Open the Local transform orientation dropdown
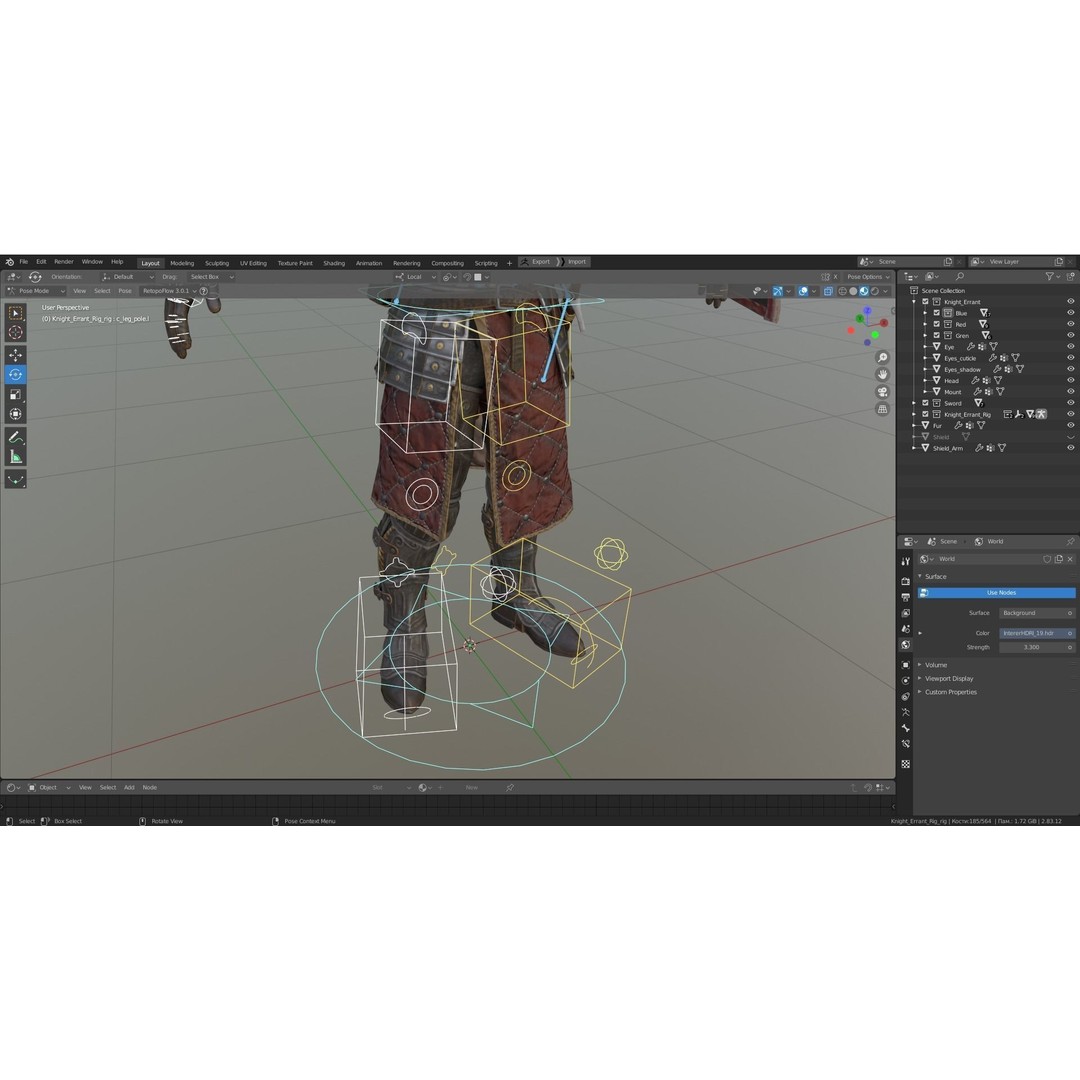The height and width of the screenshot is (1080, 1080). coord(417,277)
